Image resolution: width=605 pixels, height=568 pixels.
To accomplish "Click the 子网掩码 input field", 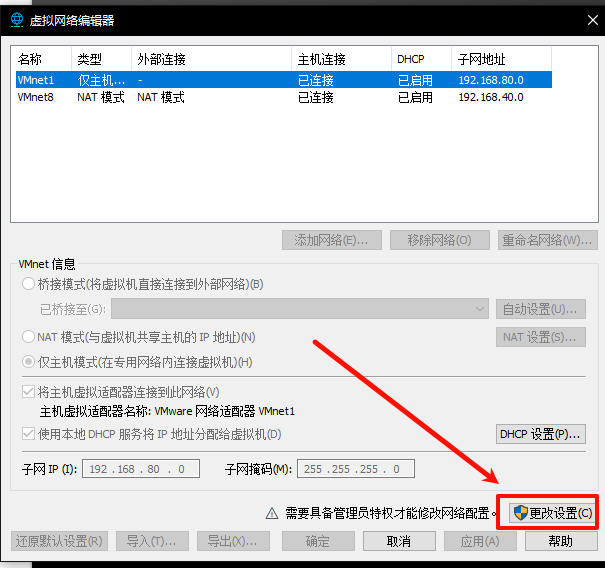I will [x=355, y=469].
